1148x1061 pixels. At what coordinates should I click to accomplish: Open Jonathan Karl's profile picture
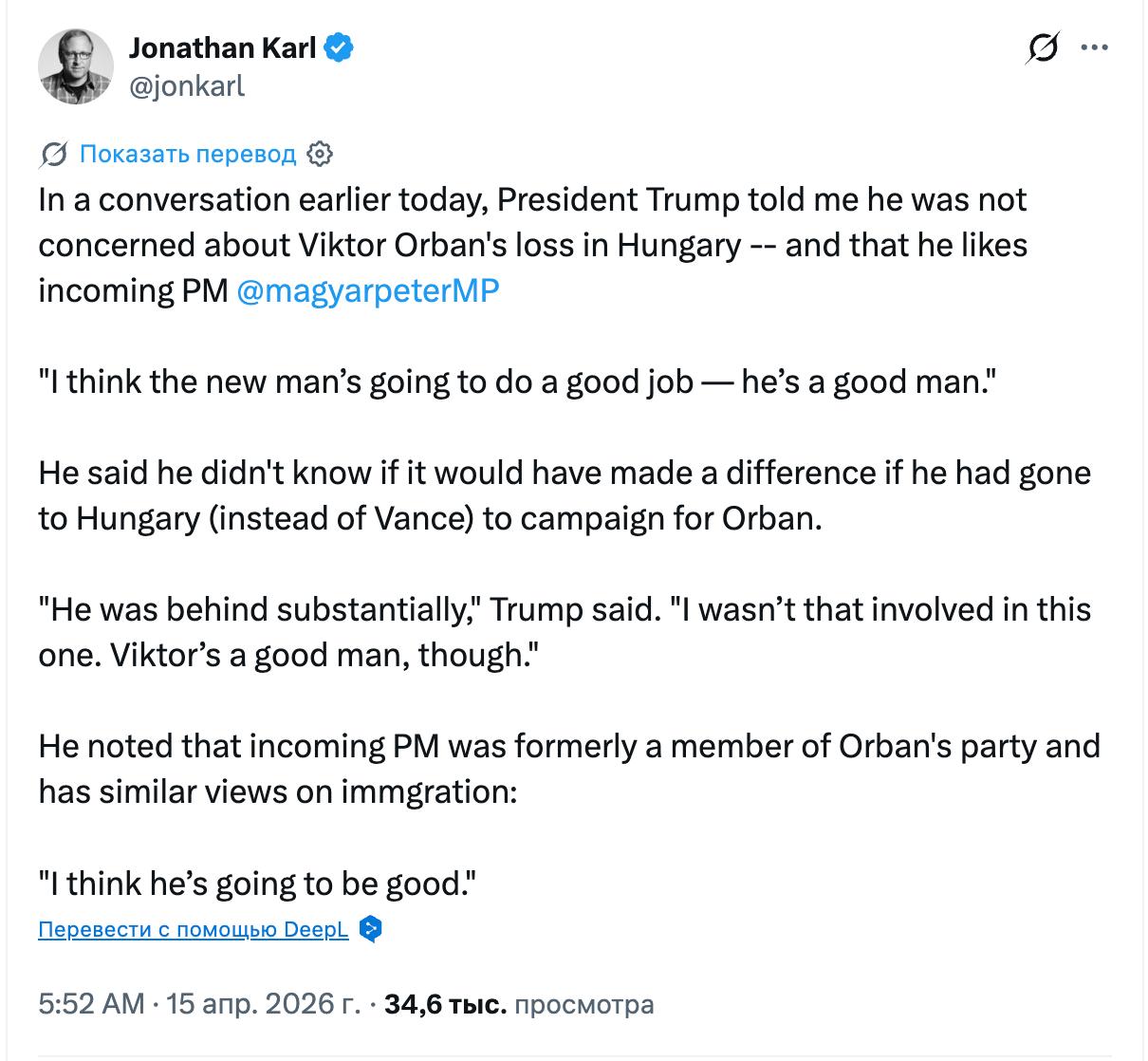pos(76,66)
